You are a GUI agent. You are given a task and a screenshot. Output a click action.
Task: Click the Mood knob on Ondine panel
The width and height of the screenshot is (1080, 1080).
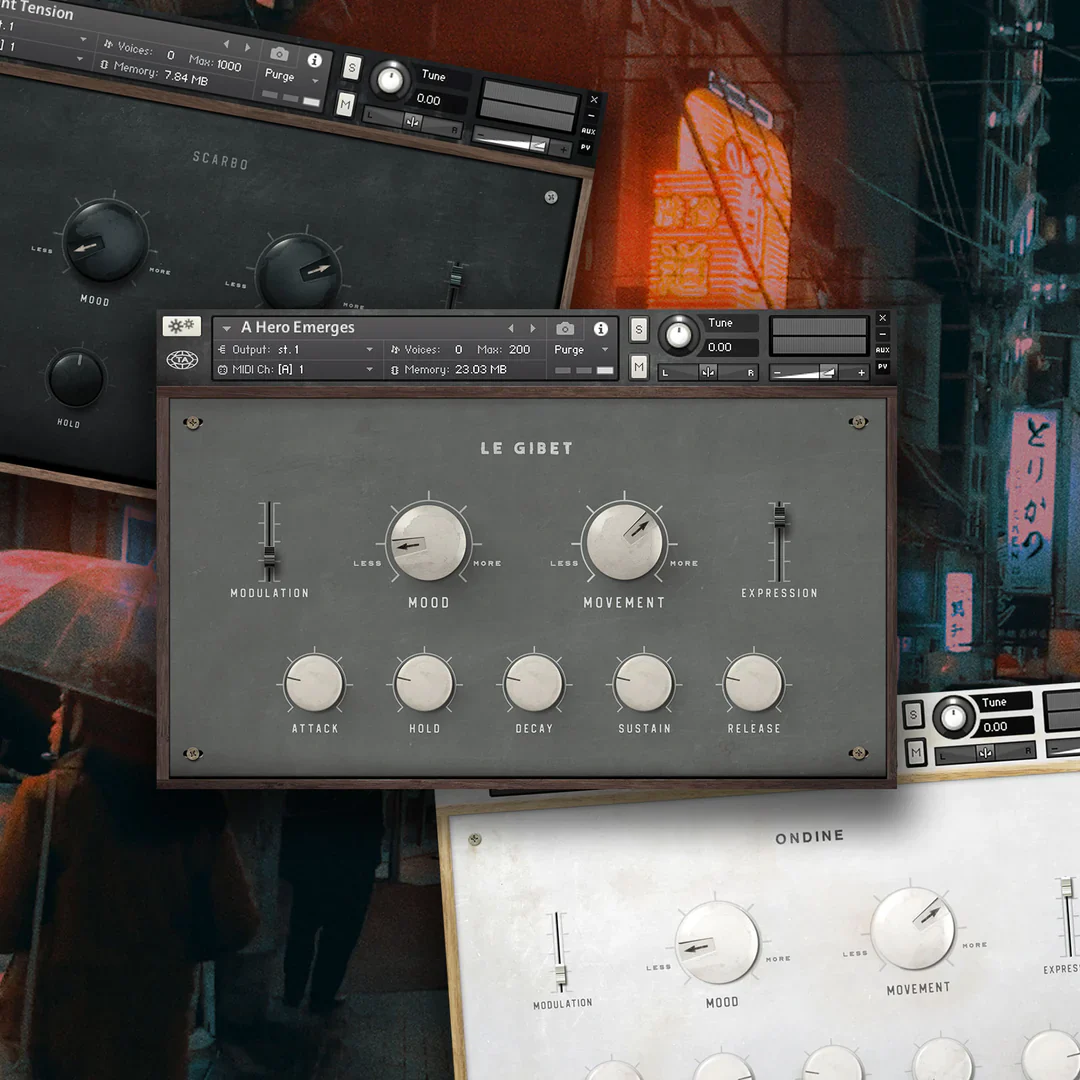[716, 942]
